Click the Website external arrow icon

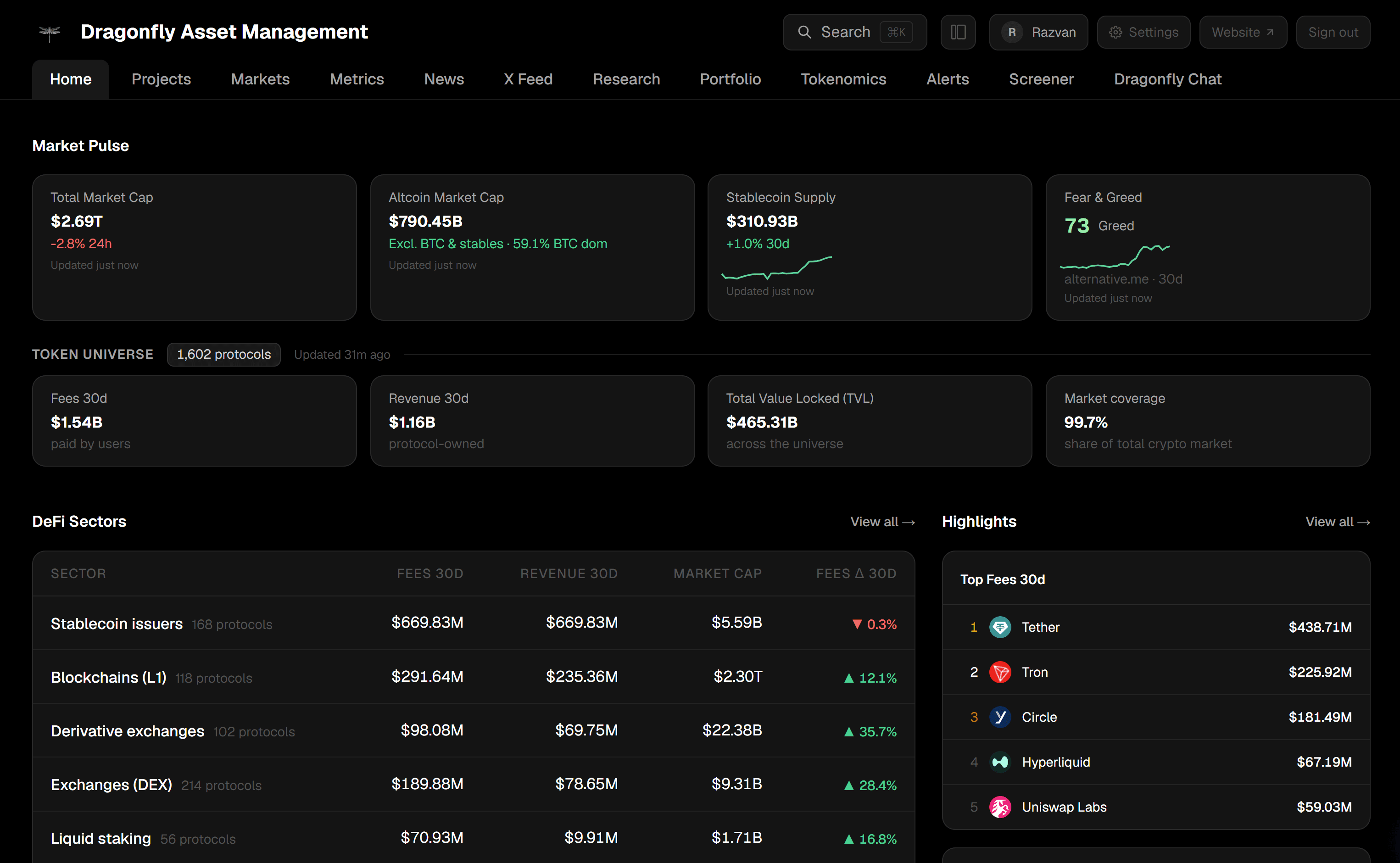click(1270, 32)
